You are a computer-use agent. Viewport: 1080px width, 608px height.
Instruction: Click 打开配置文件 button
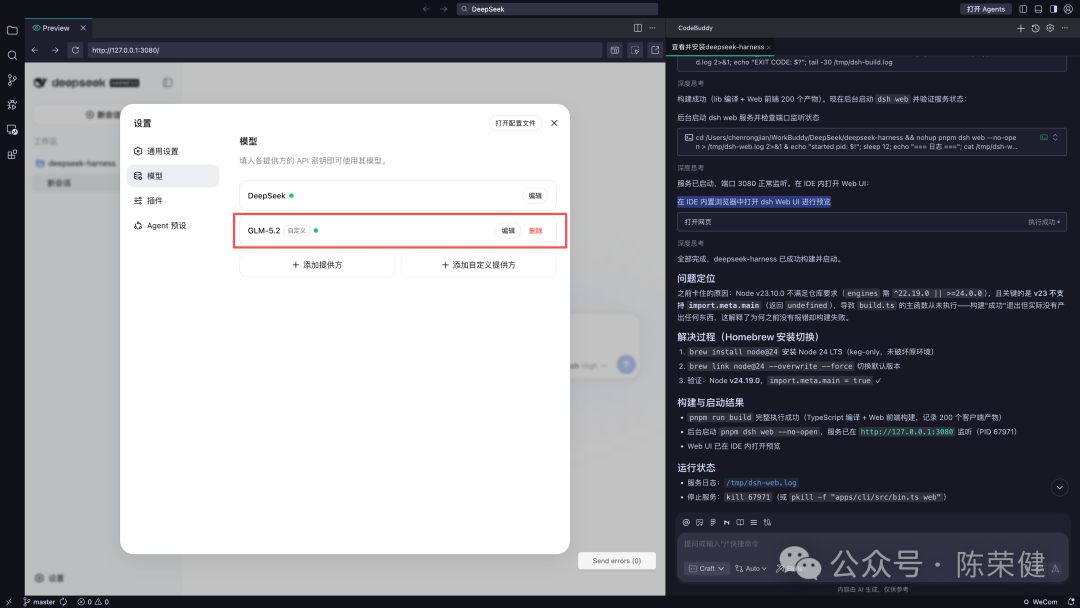pyautogui.click(x=515, y=123)
